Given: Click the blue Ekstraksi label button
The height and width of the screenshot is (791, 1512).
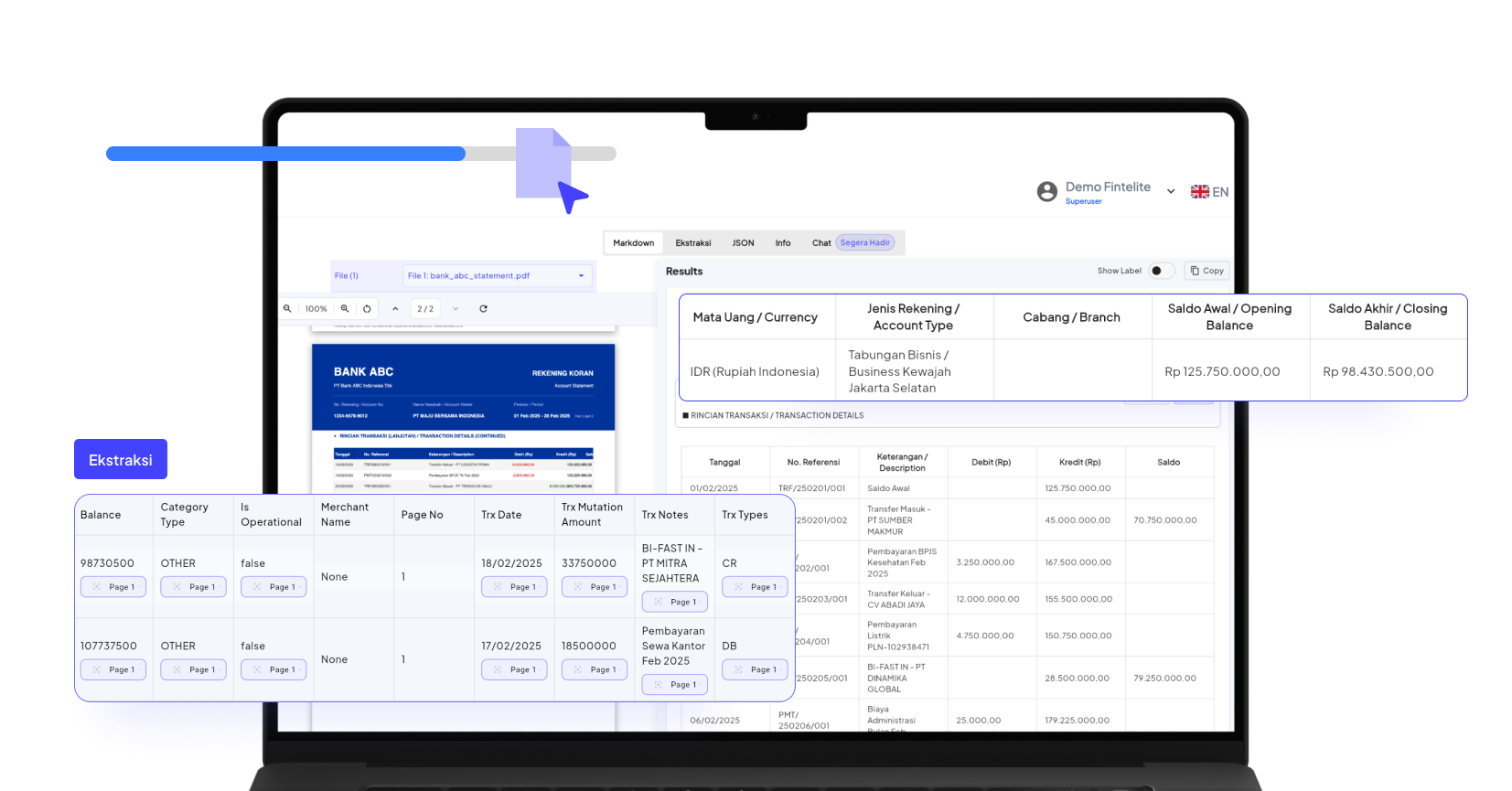Looking at the screenshot, I should click(x=121, y=460).
